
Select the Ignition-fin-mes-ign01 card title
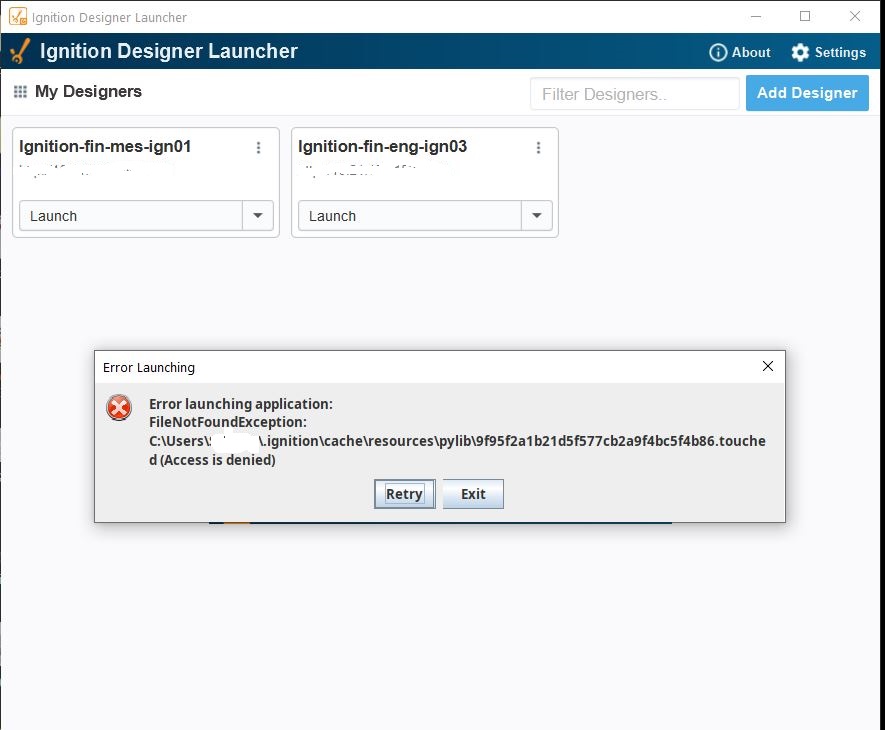pyautogui.click(x=105, y=147)
